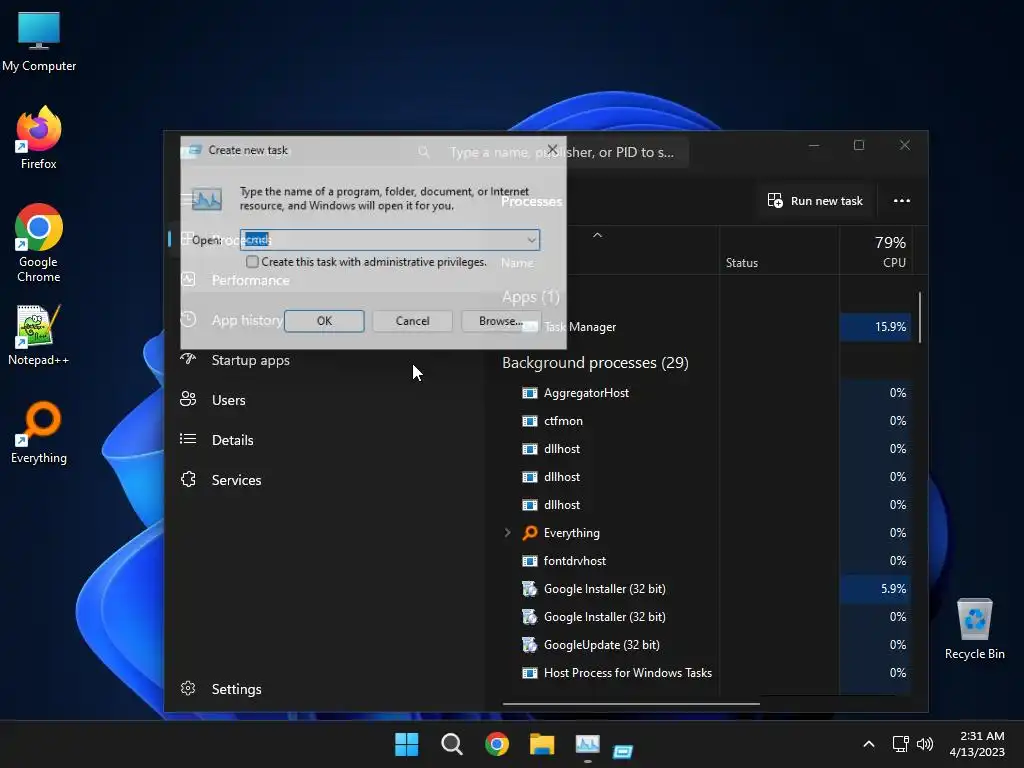
Task: Click Run new task in Task Manager
Action: coord(815,200)
